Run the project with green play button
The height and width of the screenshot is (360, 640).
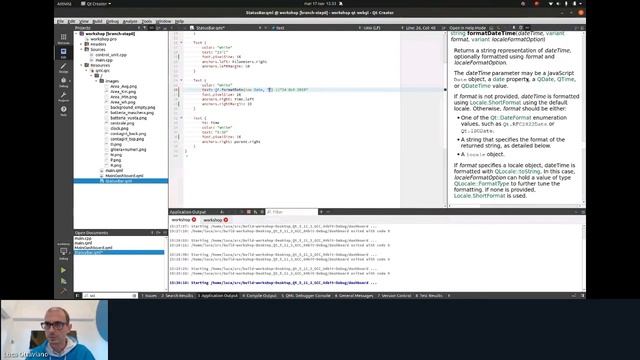pyautogui.click(x=63, y=270)
